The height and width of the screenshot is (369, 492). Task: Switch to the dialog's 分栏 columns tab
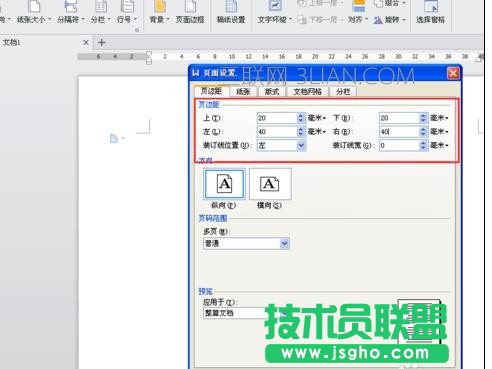(x=343, y=91)
